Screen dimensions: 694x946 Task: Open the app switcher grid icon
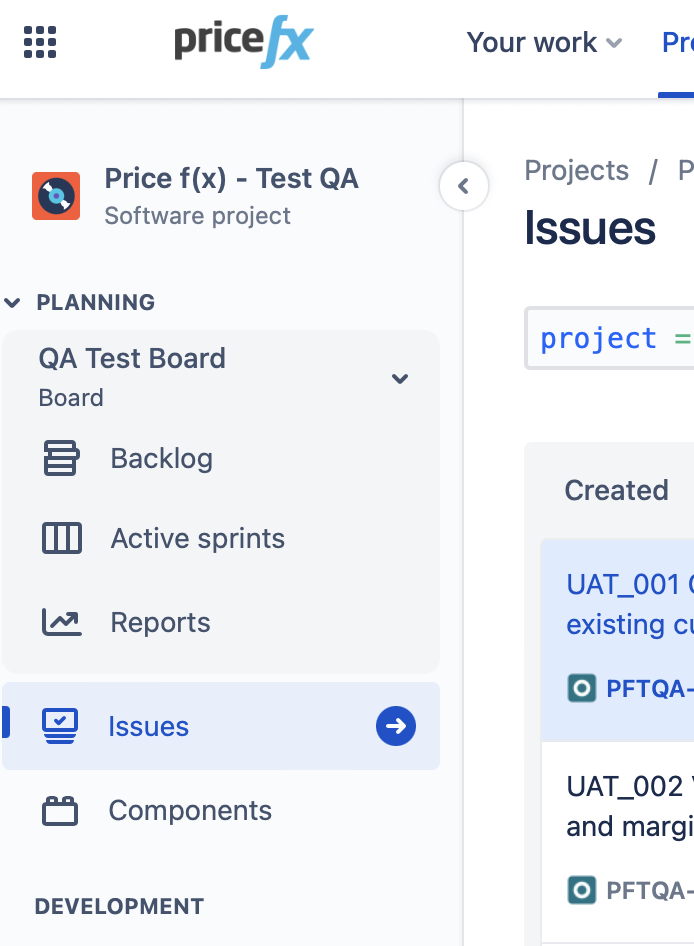tap(40, 42)
